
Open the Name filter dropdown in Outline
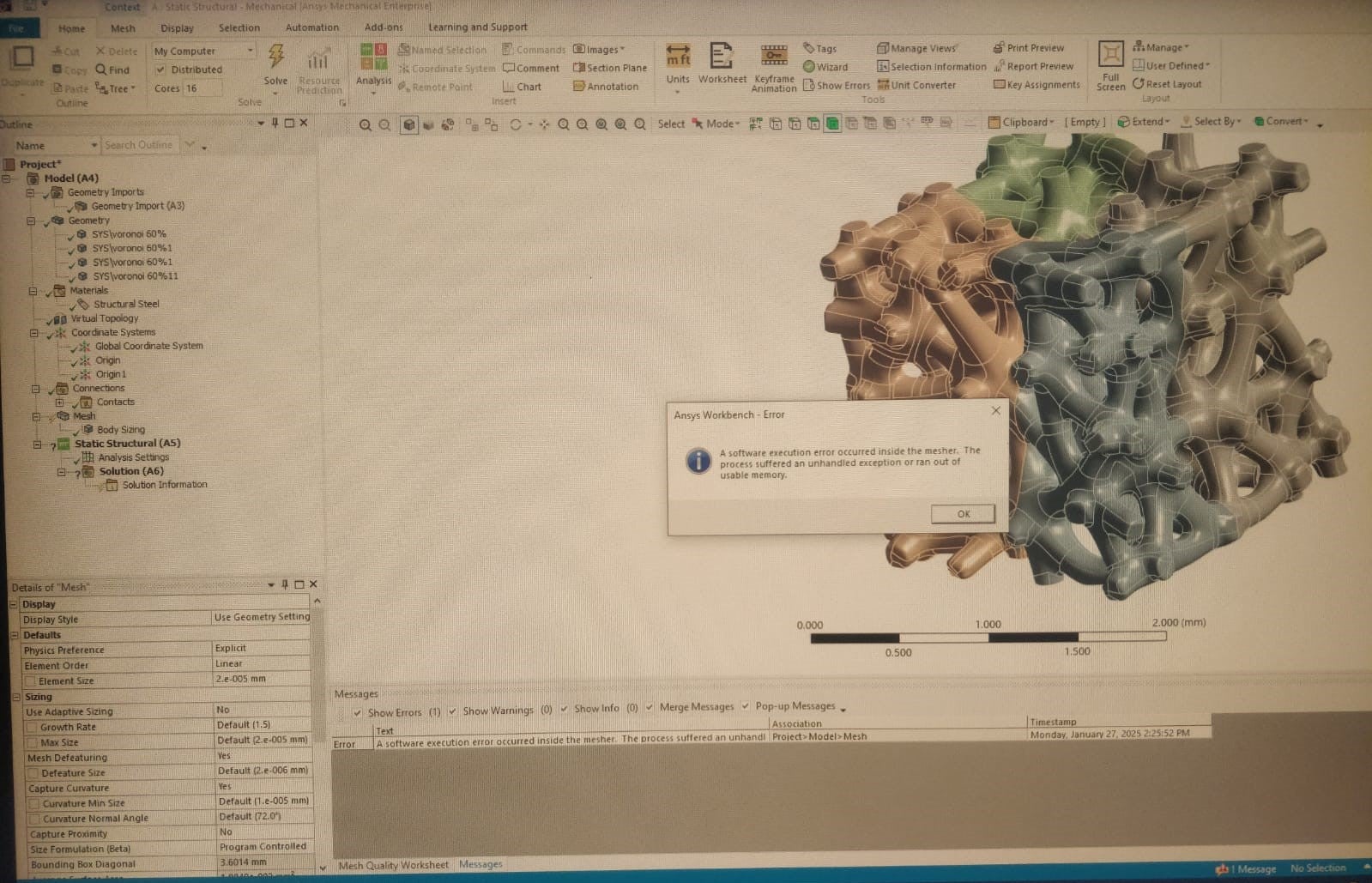94,145
